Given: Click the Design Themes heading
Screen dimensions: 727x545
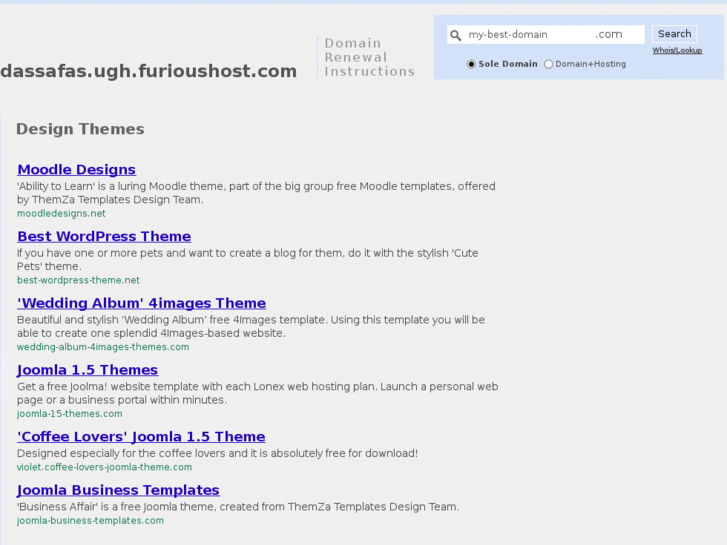Looking at the screenshot, I should (x=80, y=129).
